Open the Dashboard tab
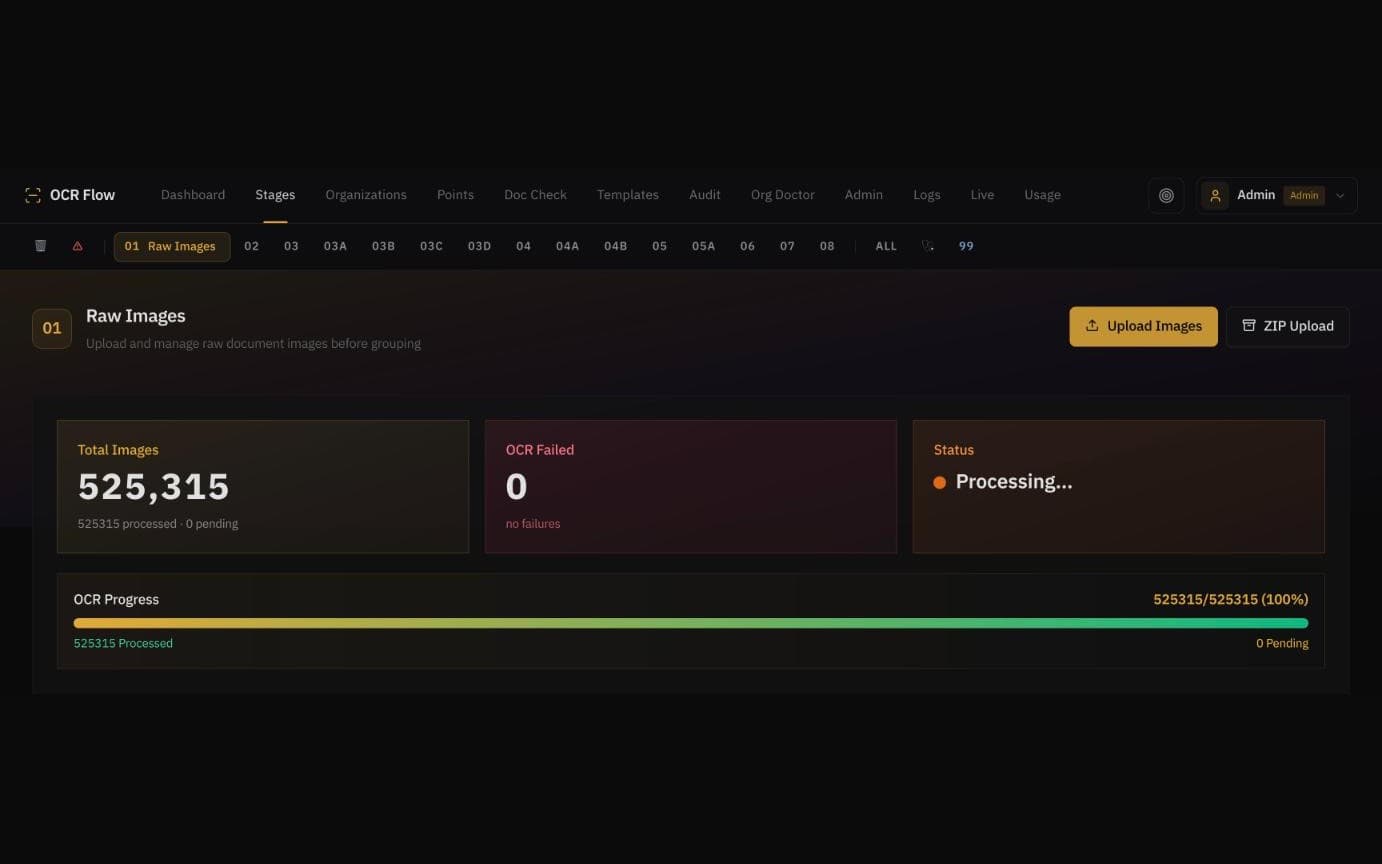Image resolution: width=1382 pixels, height=864 pixels. click(x=193, y=195)
